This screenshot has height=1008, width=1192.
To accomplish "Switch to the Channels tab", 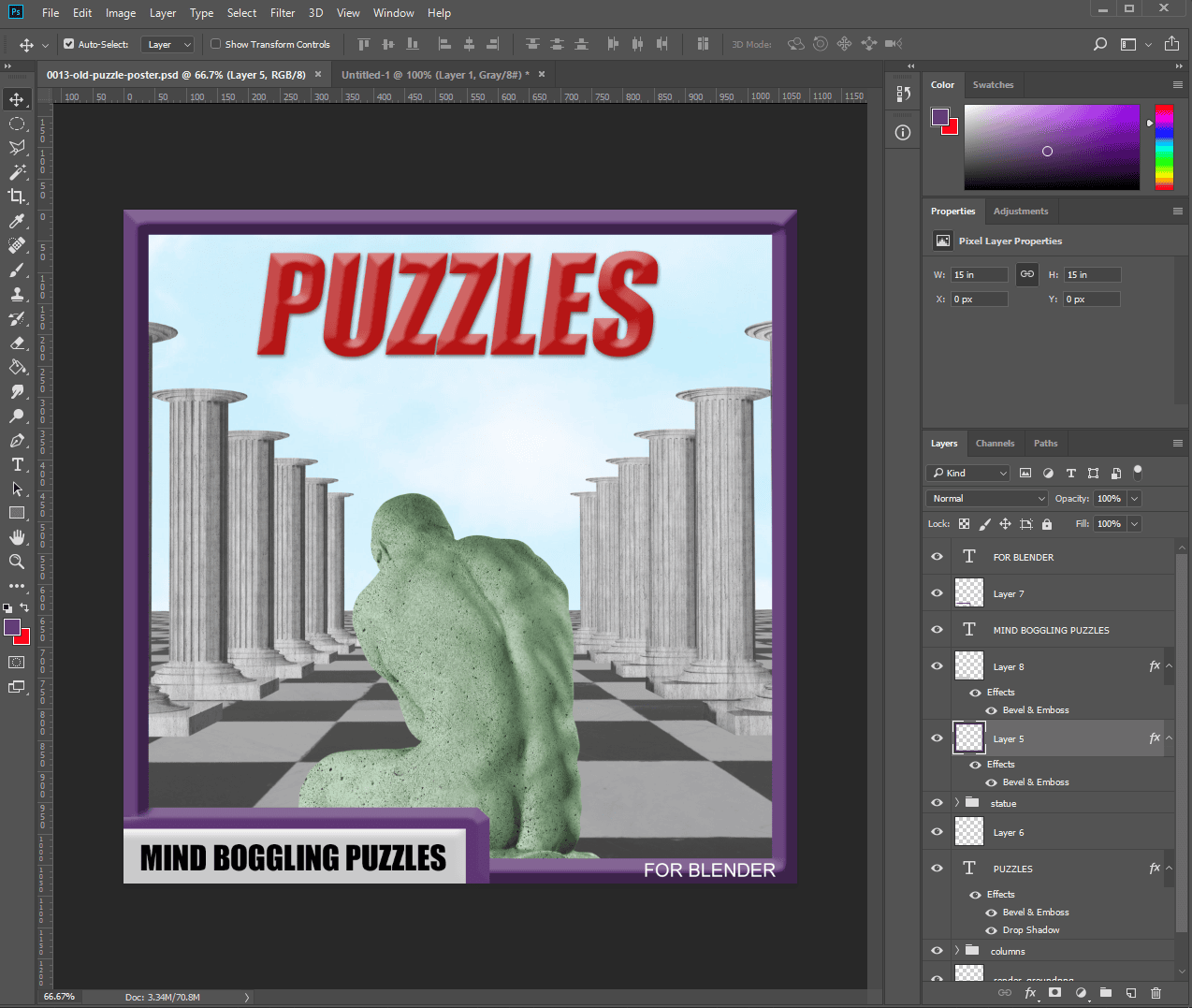I will pyautogui.click(x=995, y=444).
